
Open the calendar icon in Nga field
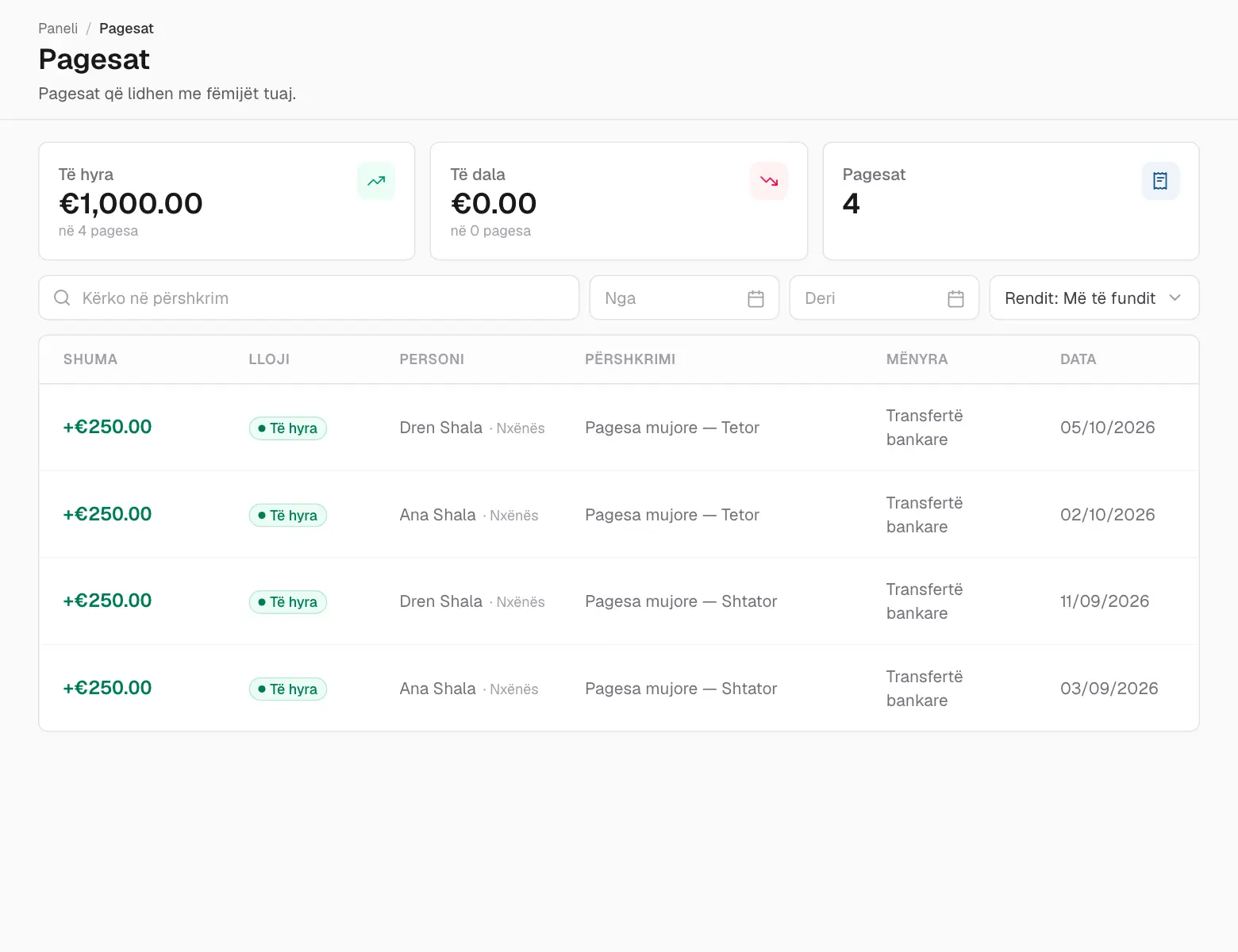pos(755,298)
